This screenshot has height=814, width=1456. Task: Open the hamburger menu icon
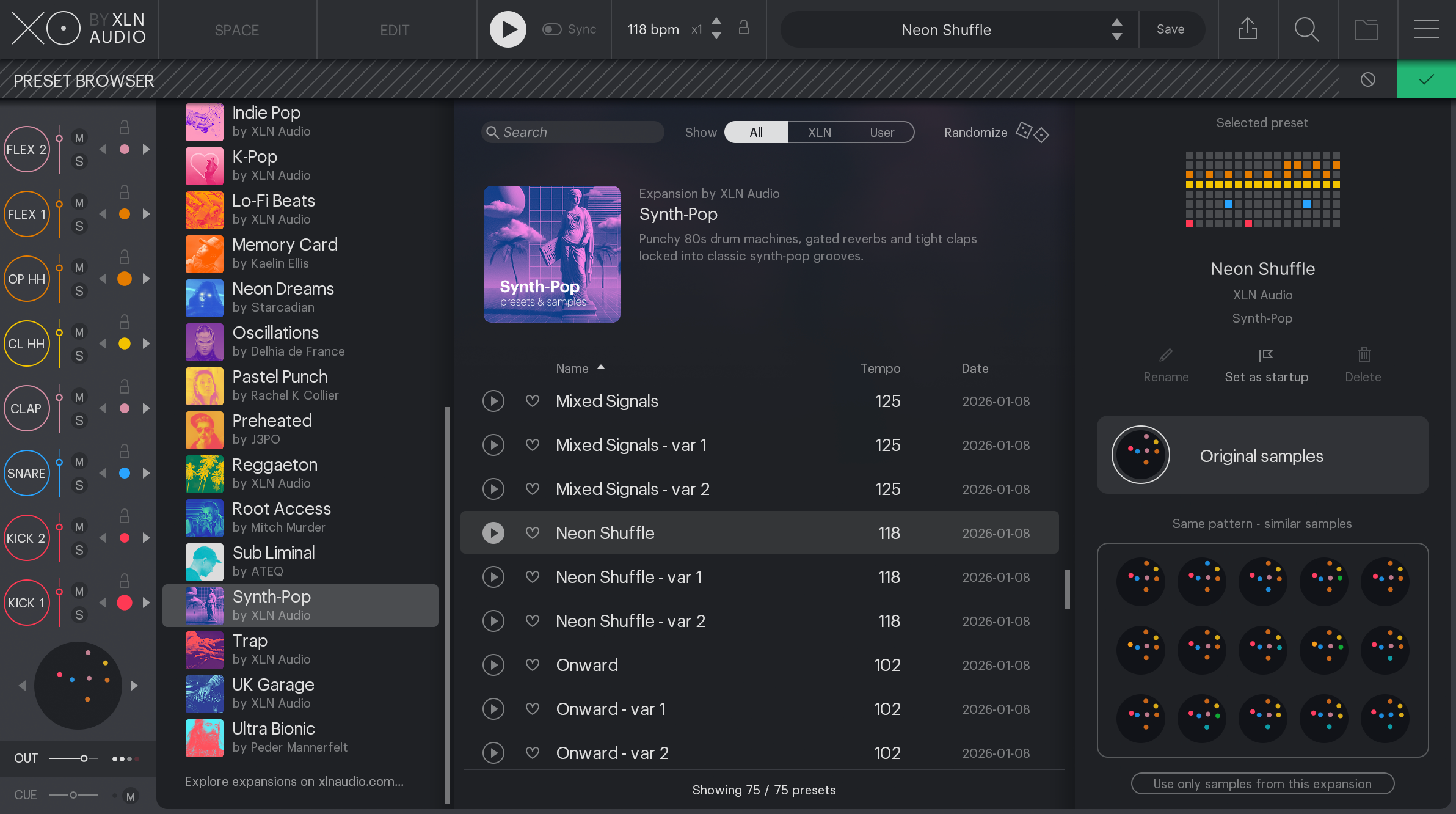[x=1426, y=29]
